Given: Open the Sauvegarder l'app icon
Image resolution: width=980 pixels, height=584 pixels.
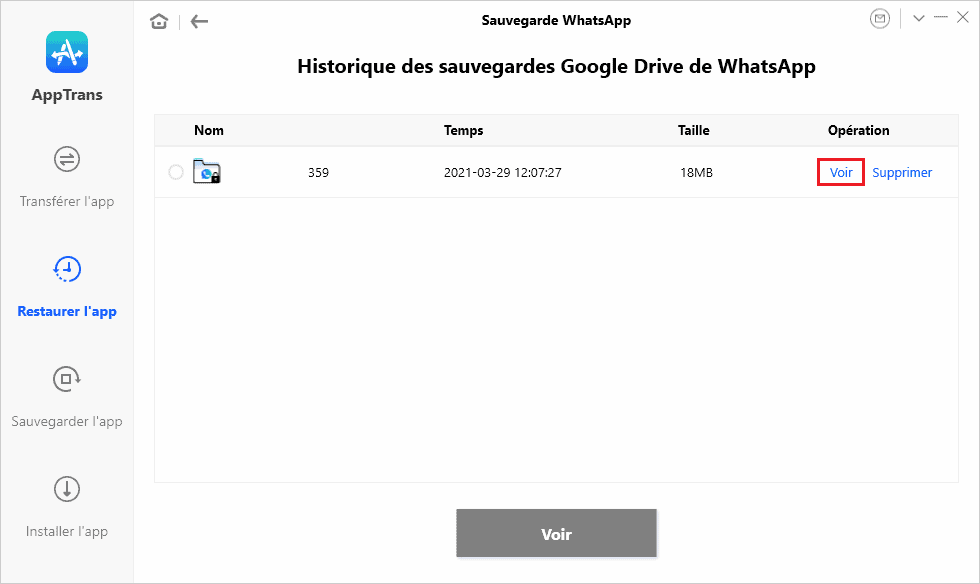Looking at the screenshot, I should point(67,379).
